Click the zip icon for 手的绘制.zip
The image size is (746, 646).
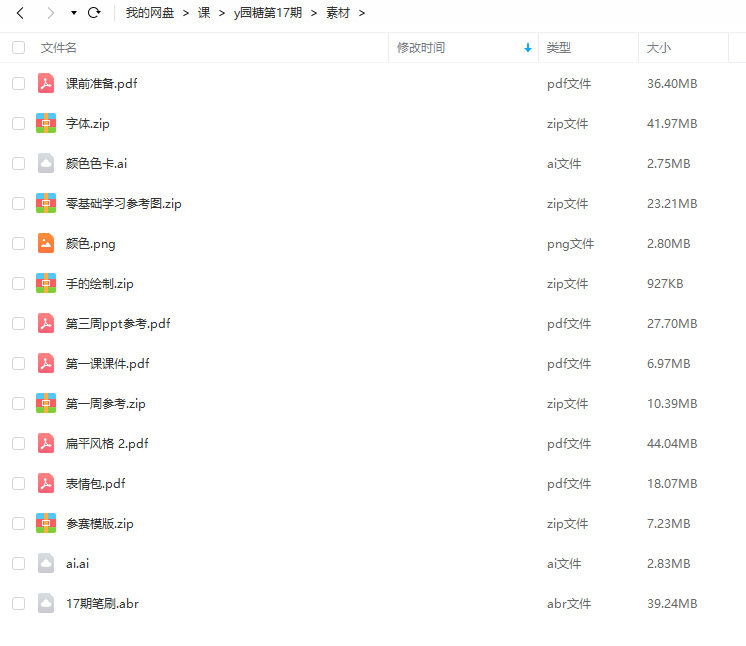click(46, 283)
